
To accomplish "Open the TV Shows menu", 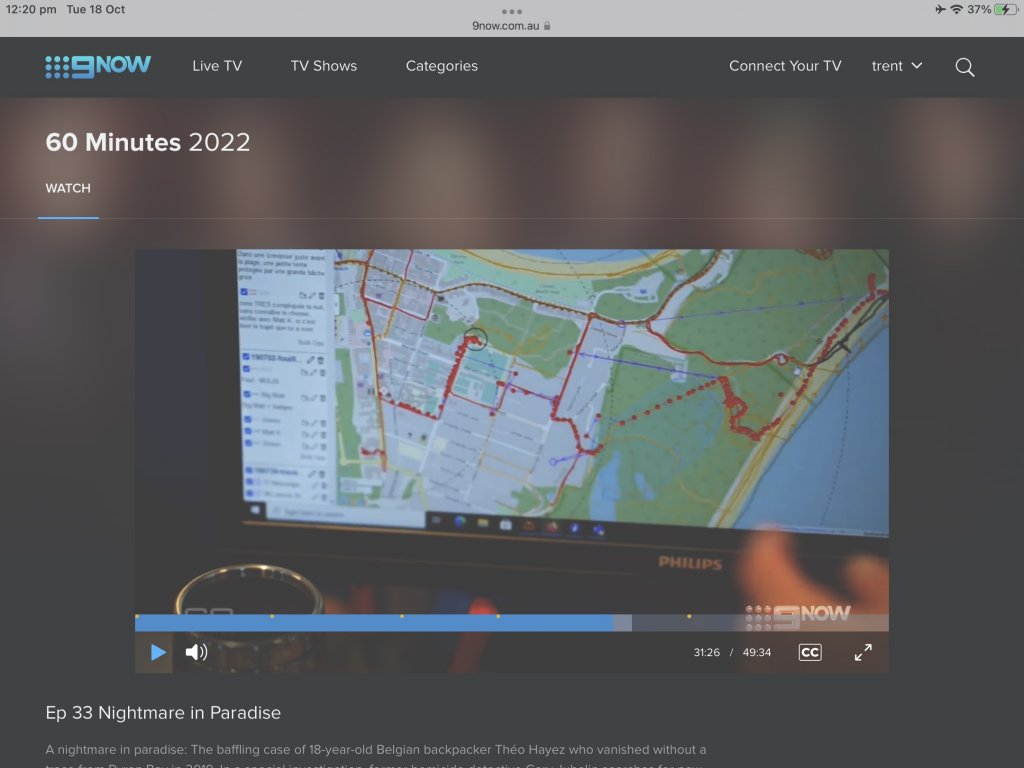I will 323,66.
